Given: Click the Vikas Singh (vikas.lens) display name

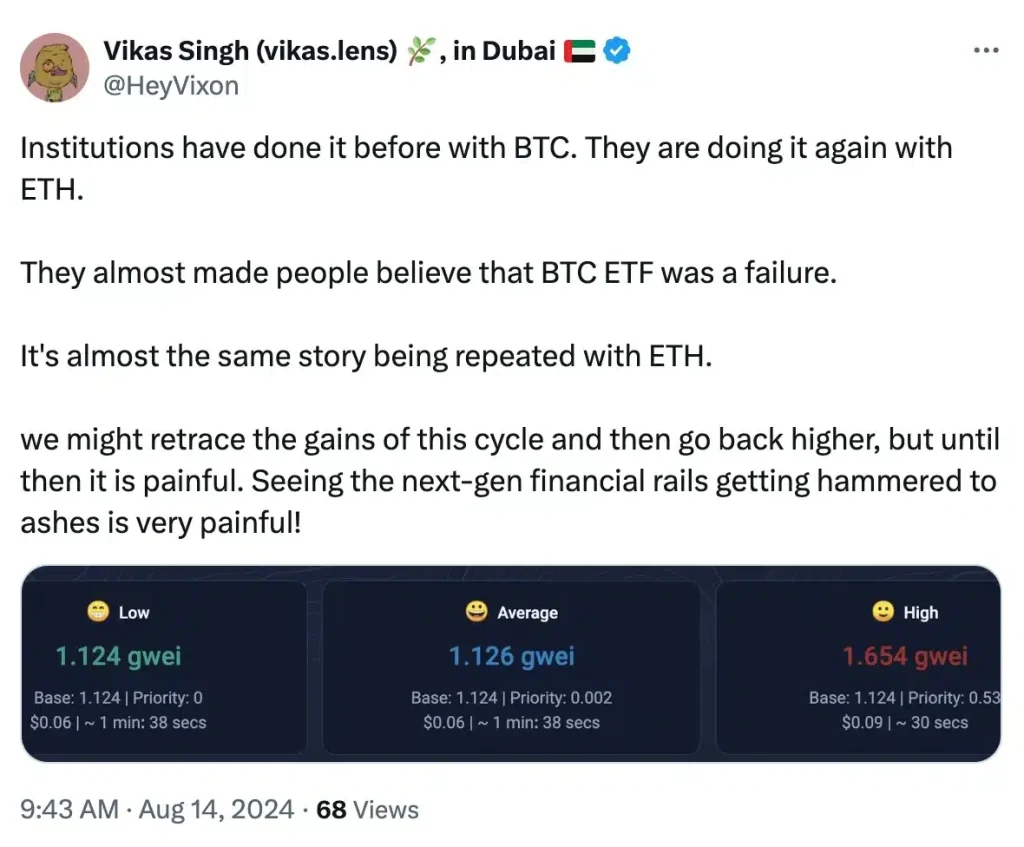Looking at the screenshot, I should pos(250,51).
